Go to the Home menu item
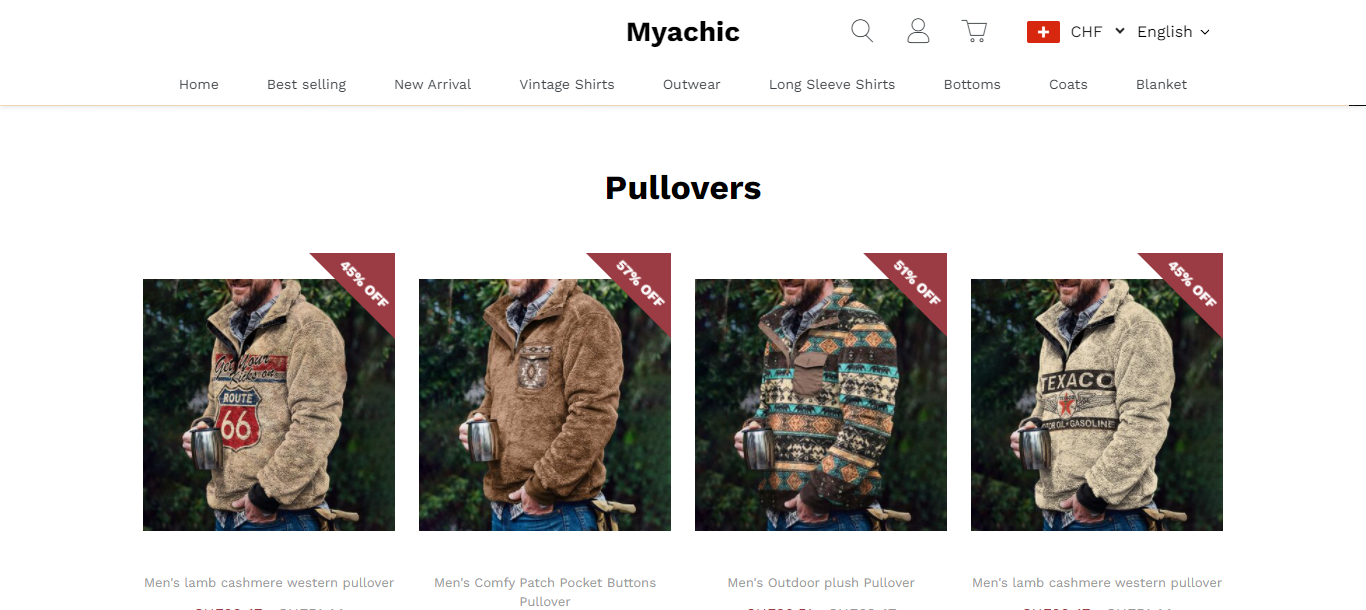The image size is (1366, 610). pyautogui.click(x=199, y=85)
